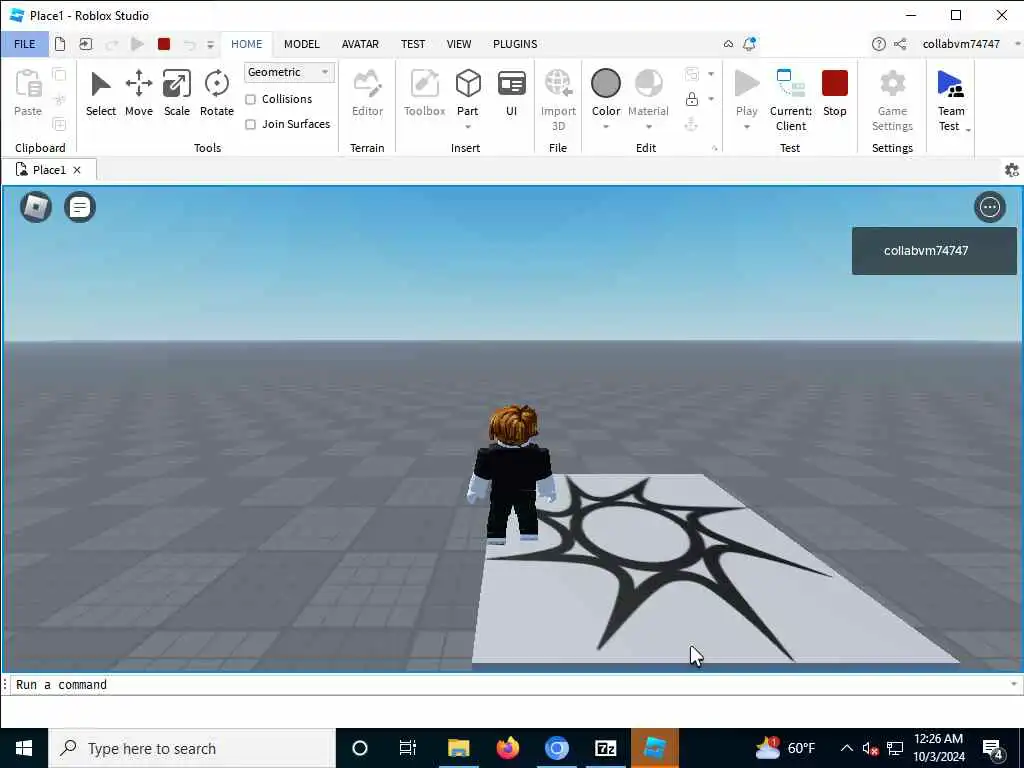Open the viewport more-options ellipsis button
Screen dimensions: 1024x768
click(989, 207)
